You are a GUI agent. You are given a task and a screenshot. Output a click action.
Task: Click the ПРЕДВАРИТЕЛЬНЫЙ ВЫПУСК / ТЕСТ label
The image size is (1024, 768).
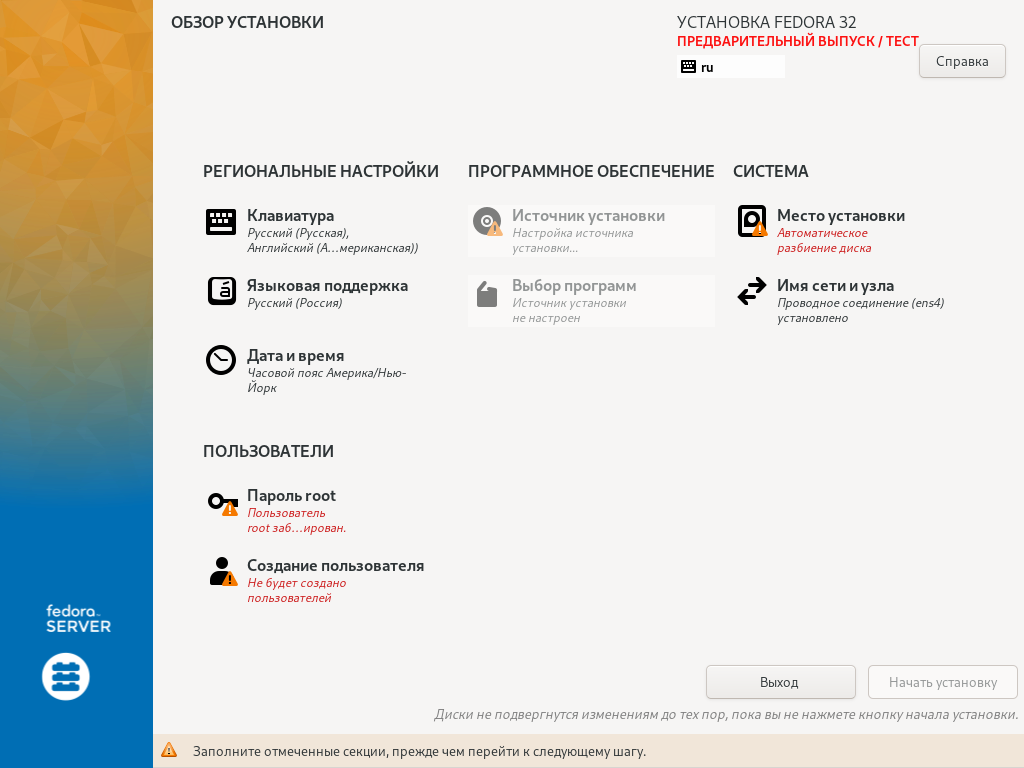coord(797,41)
